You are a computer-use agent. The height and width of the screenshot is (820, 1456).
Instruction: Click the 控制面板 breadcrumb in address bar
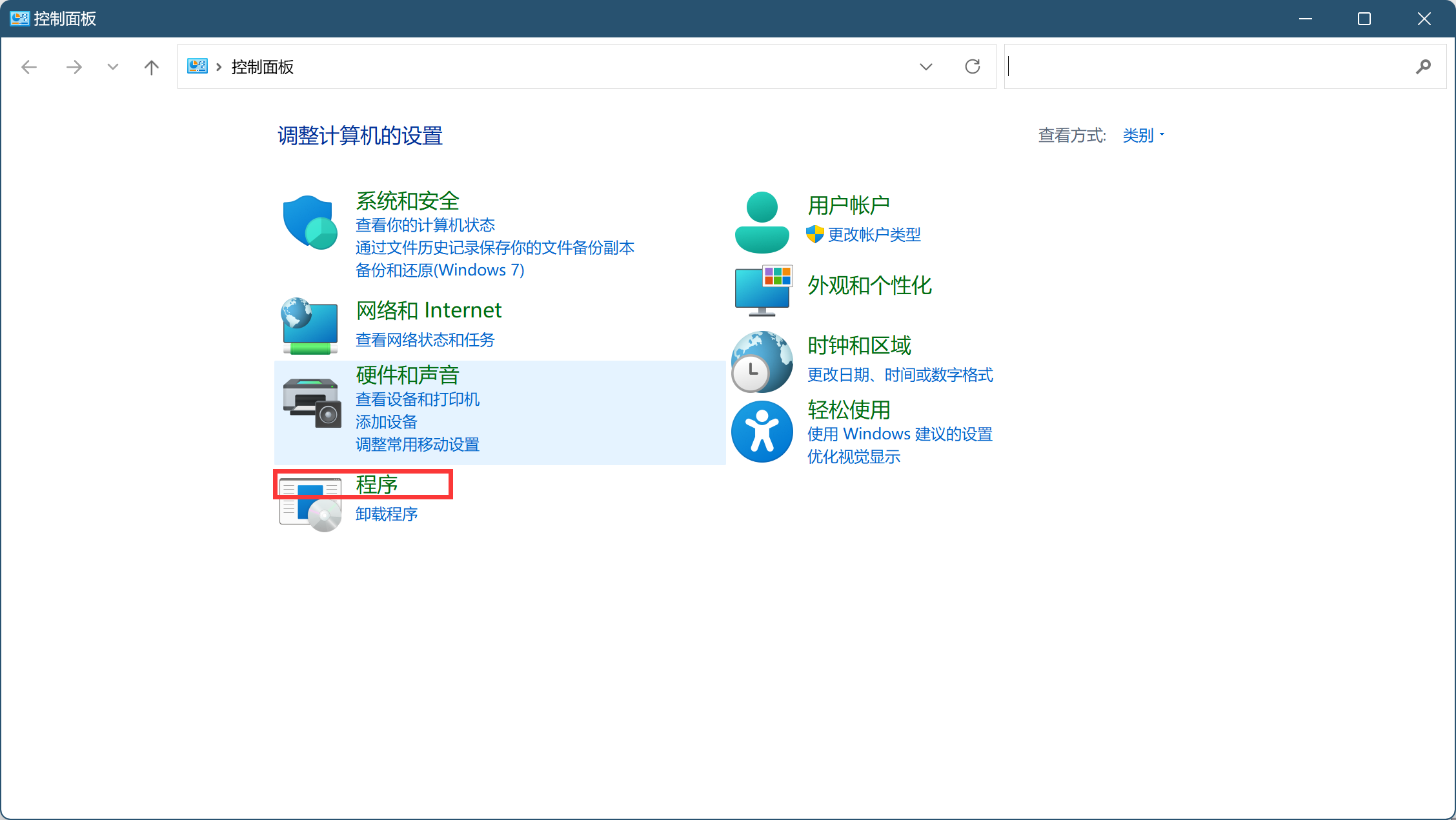click(263, 67)
